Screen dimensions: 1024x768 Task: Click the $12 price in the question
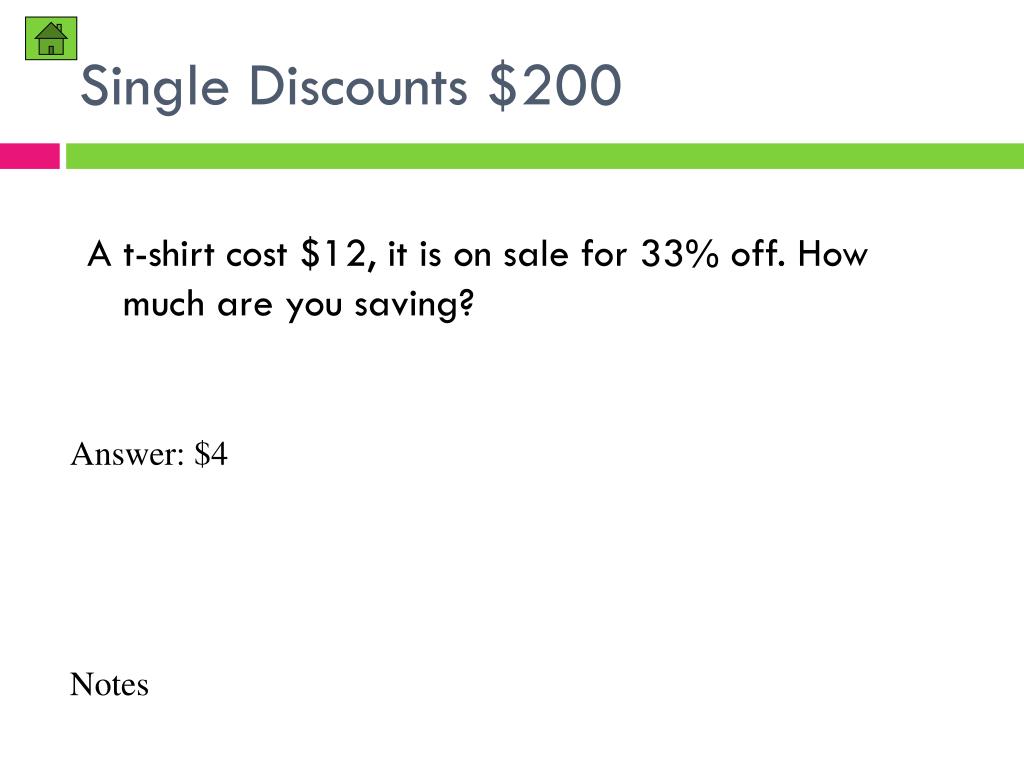pyautogui.click(x=338, y=255)
